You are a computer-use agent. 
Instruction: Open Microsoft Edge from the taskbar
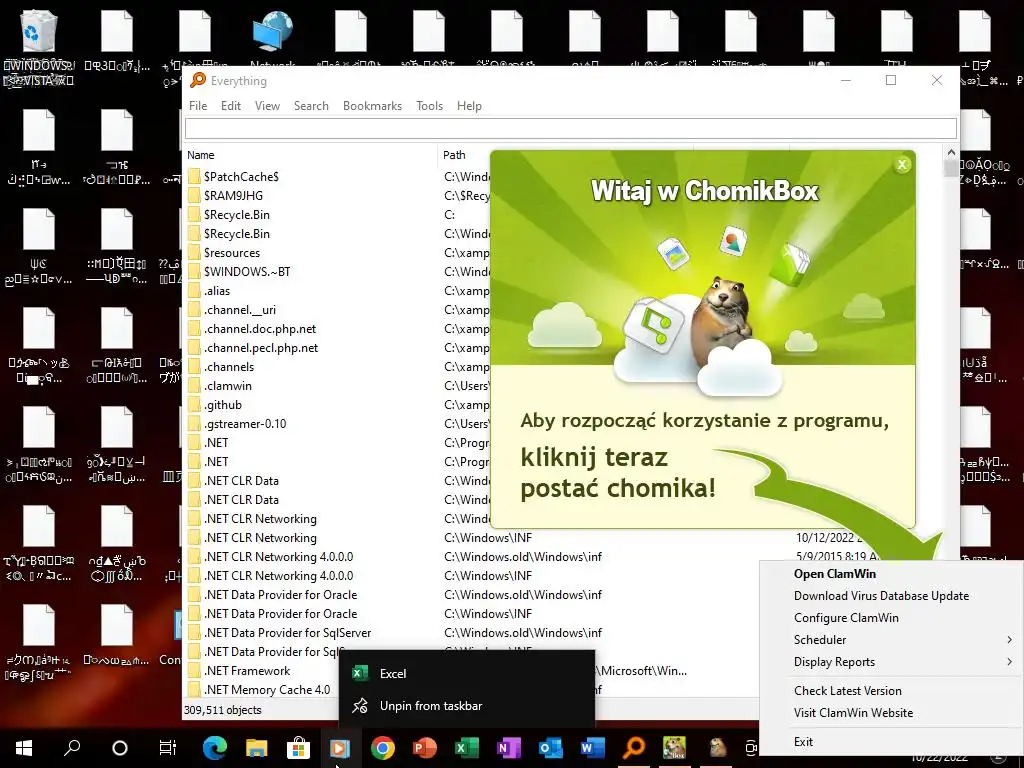(215, 748)
